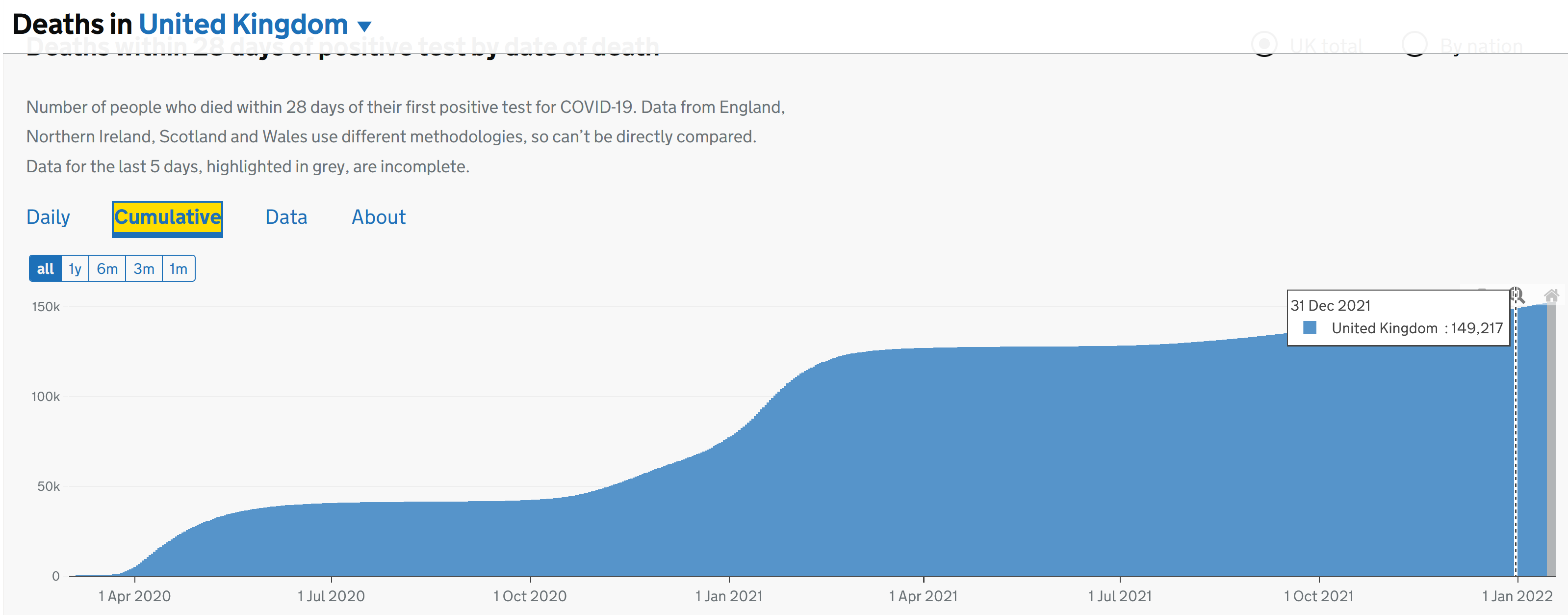
Task: Open the About tab
Action: [x=379, y=217]
